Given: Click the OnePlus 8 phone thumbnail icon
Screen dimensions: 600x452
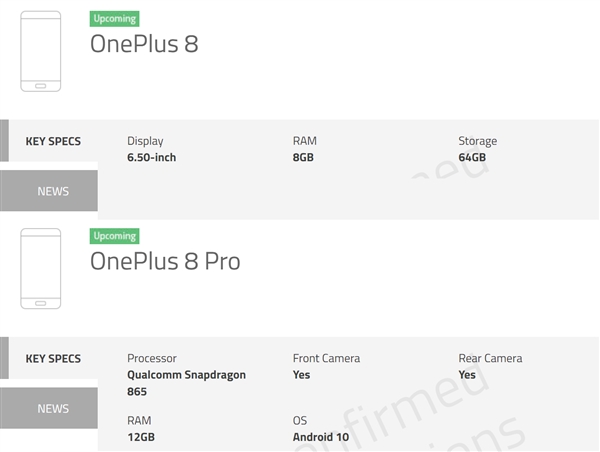Looking at the screenshot, I should pos(40,51).
